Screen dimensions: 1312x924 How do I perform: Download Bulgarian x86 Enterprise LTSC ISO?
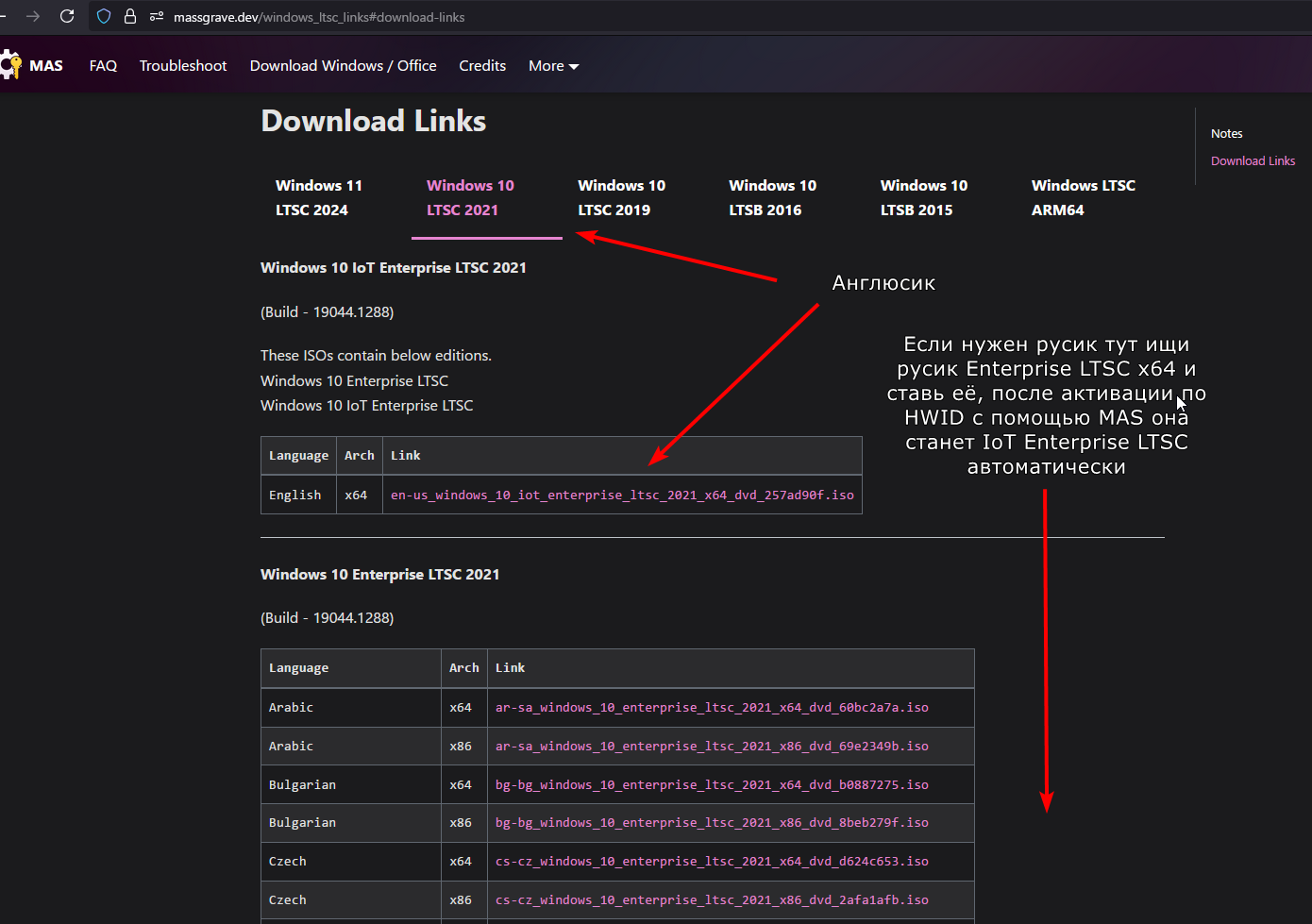click(712, 822)
